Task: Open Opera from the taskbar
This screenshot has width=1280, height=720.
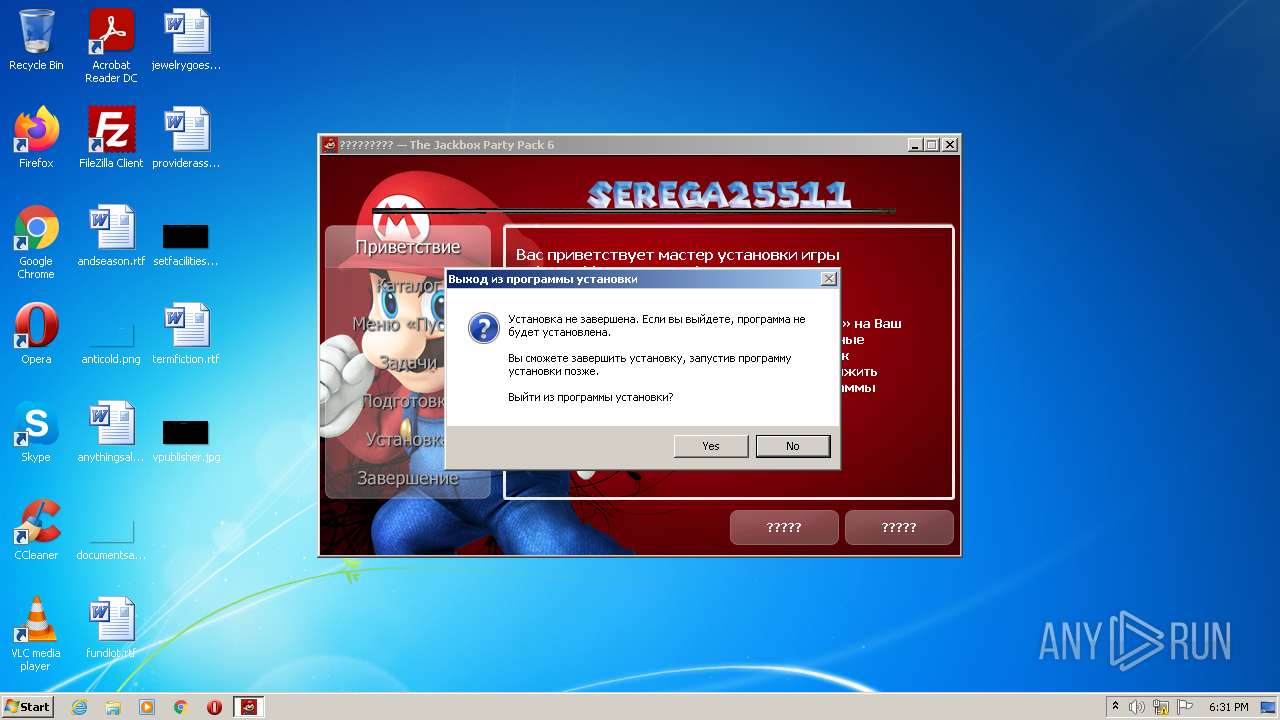Action: [x=214, y=707]
